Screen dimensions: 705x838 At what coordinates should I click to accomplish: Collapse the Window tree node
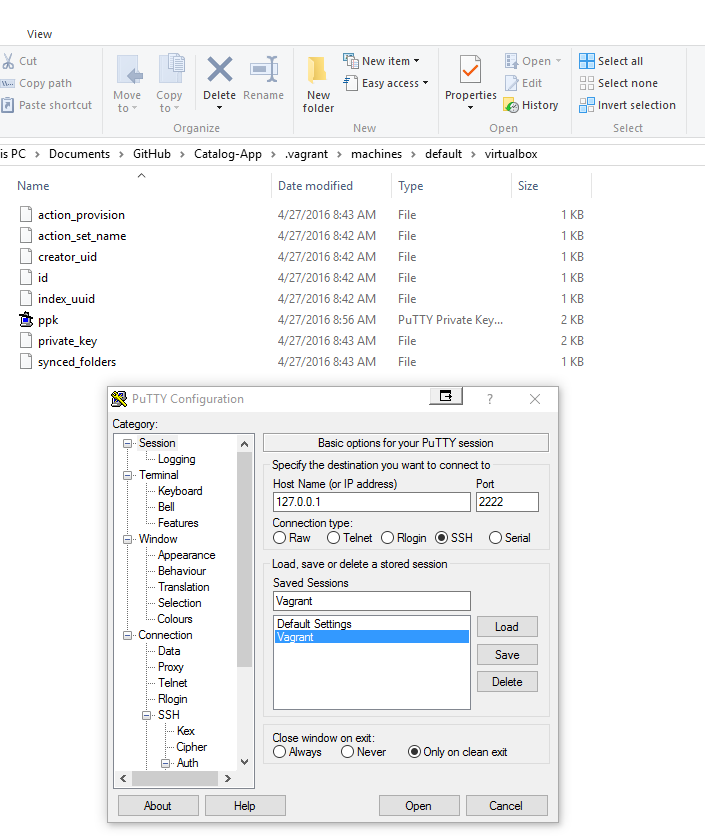(127, 539)
